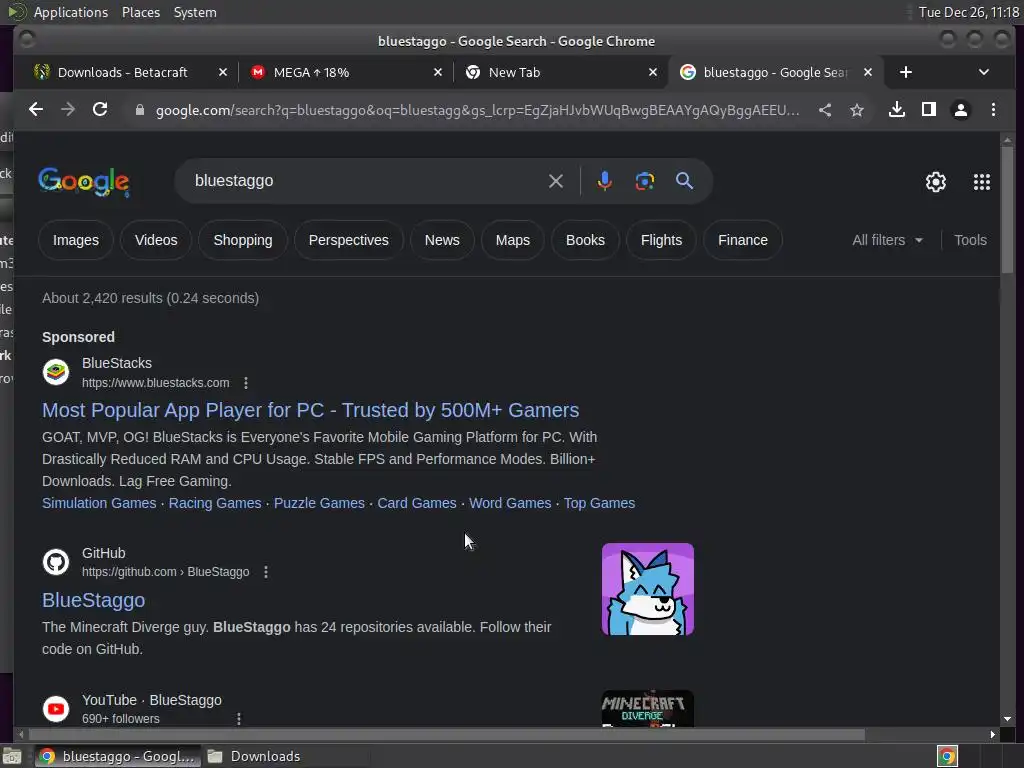Open the System menu
This screenshot has width=1024, height=768.
pos(195,12)
